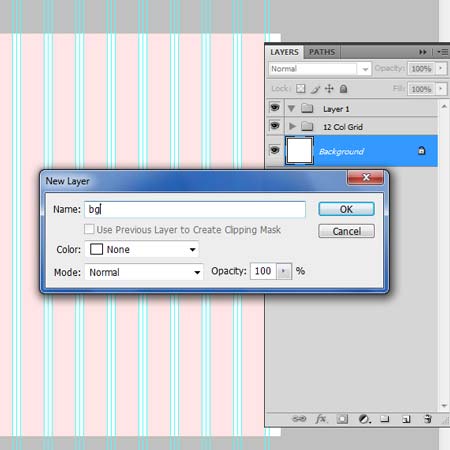
Task: Check Use Previous Layer to Create Clipping Mask
Action: click(x=89, y=229)
